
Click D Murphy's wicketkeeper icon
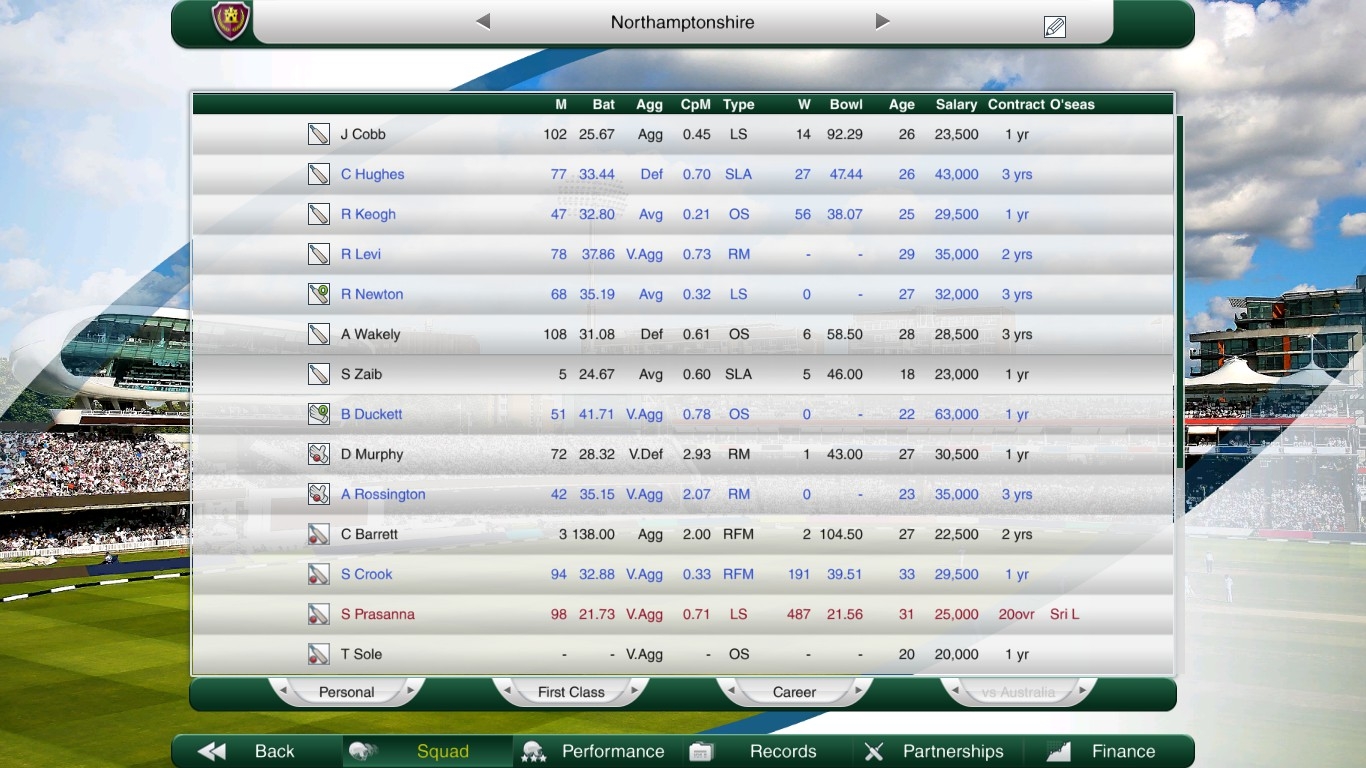point(319,454)
